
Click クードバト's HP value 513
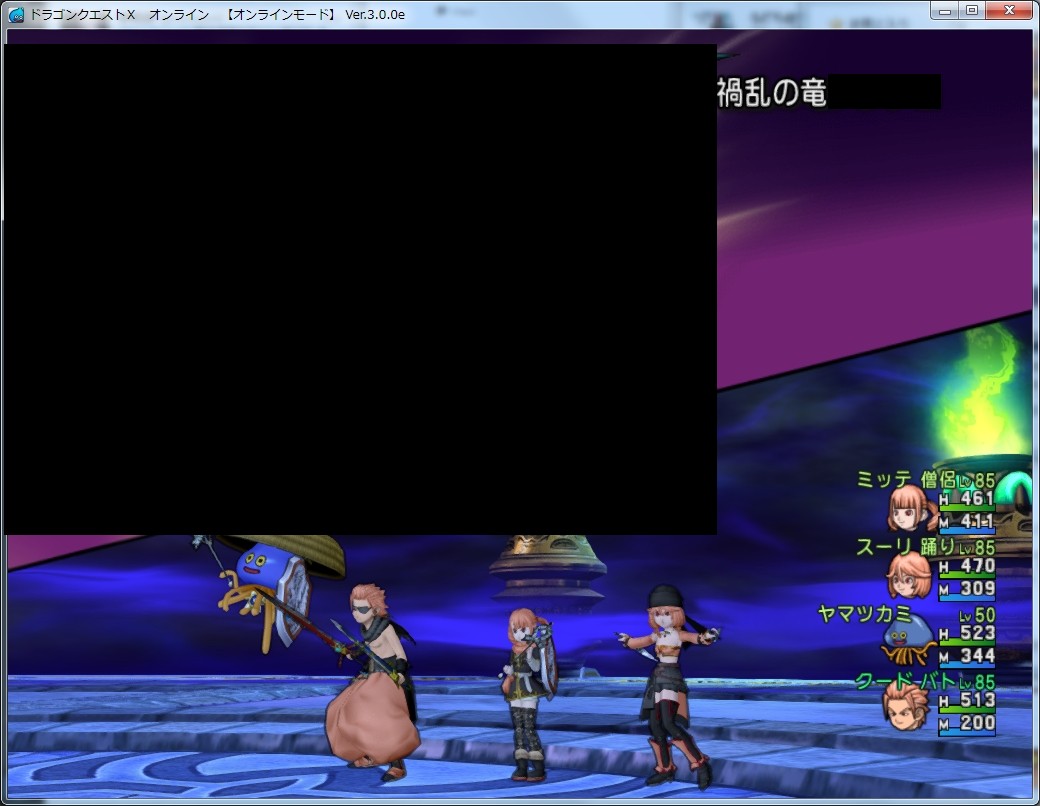(x=977, y=700)
